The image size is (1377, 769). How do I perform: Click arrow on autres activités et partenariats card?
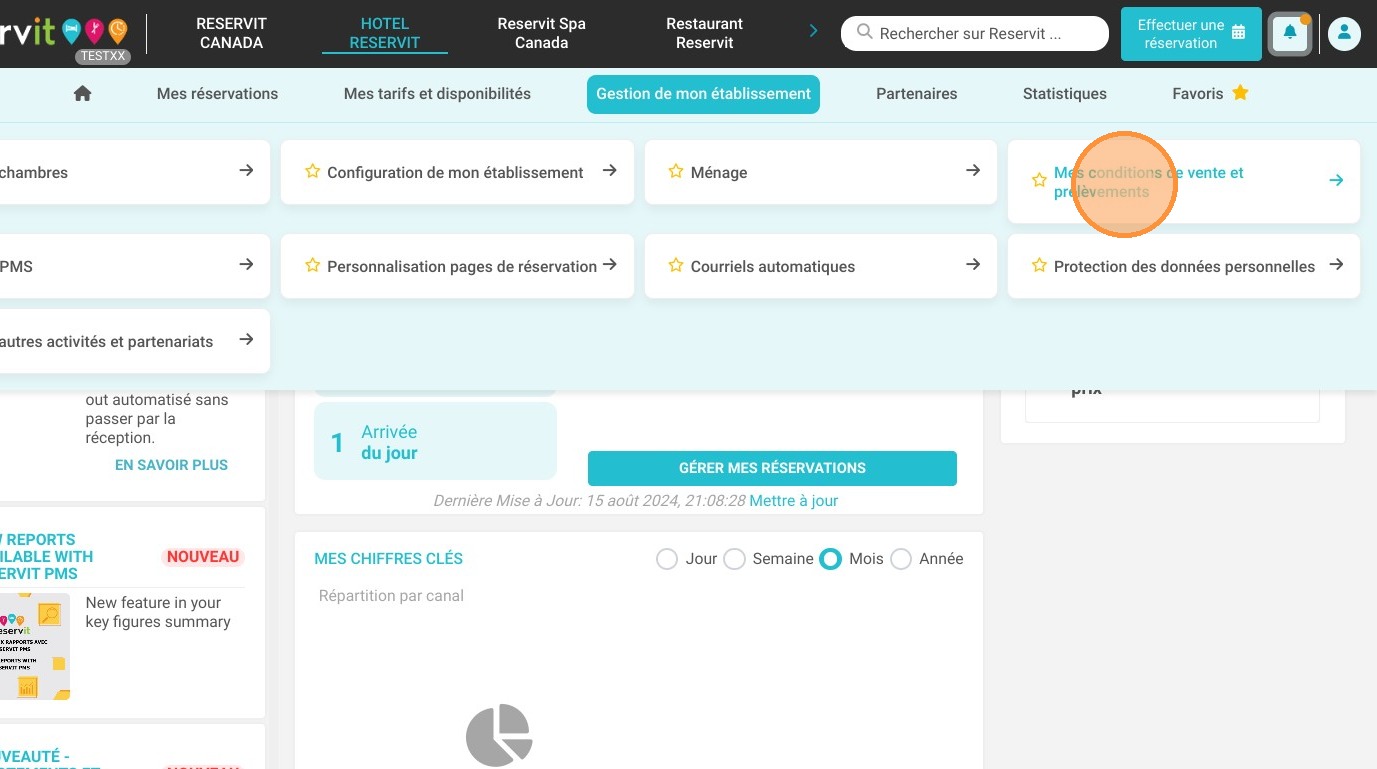click(x=246, y=340)
